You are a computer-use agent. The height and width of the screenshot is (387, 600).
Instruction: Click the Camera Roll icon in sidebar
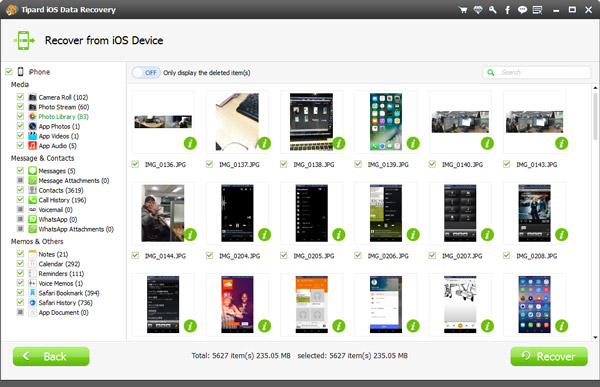[x=33, y=97]
